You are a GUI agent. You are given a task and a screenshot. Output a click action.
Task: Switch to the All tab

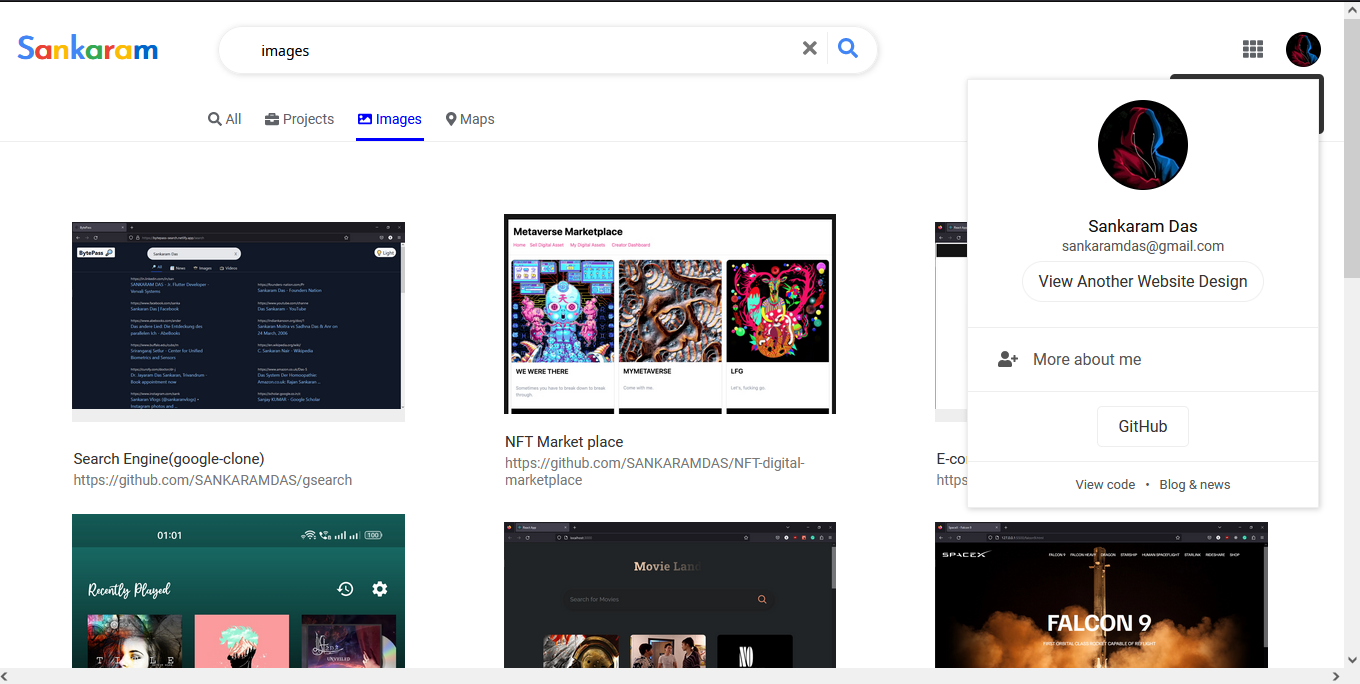pyautogui.click(x=224, y=118)
